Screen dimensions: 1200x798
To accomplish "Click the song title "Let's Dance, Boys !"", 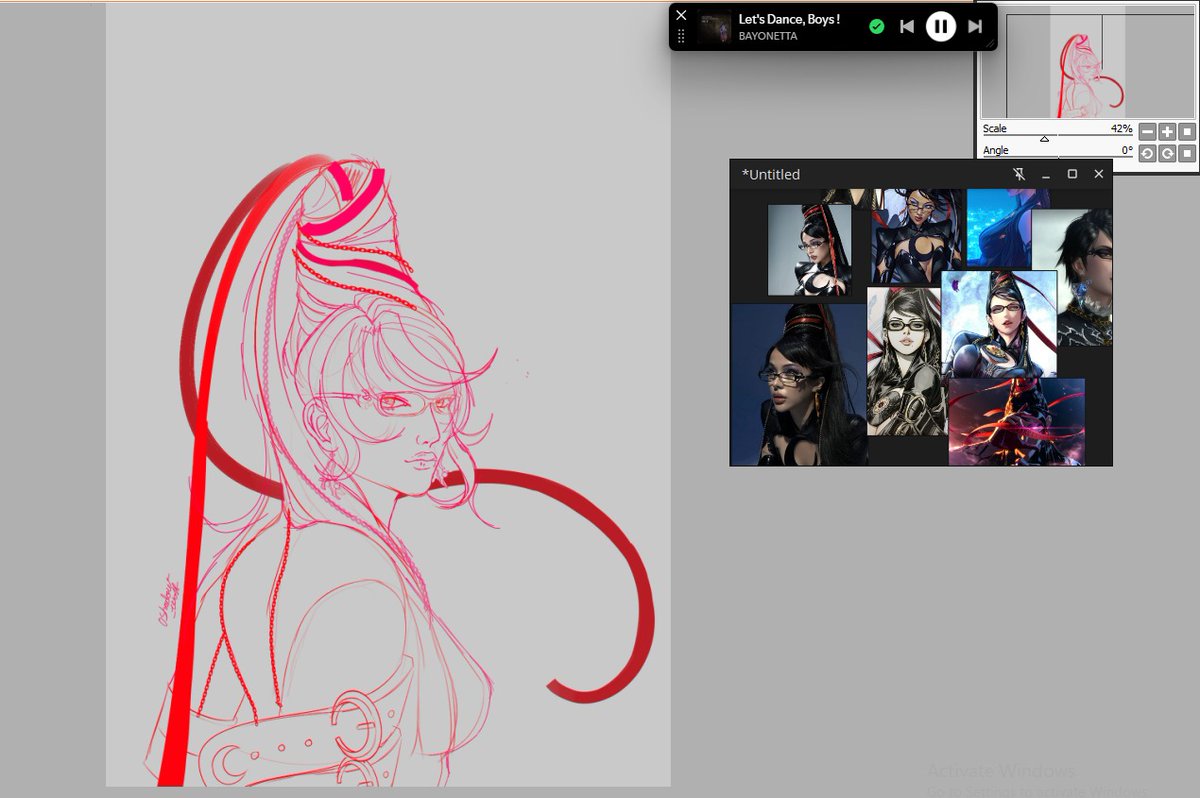I will pos(789,19).
